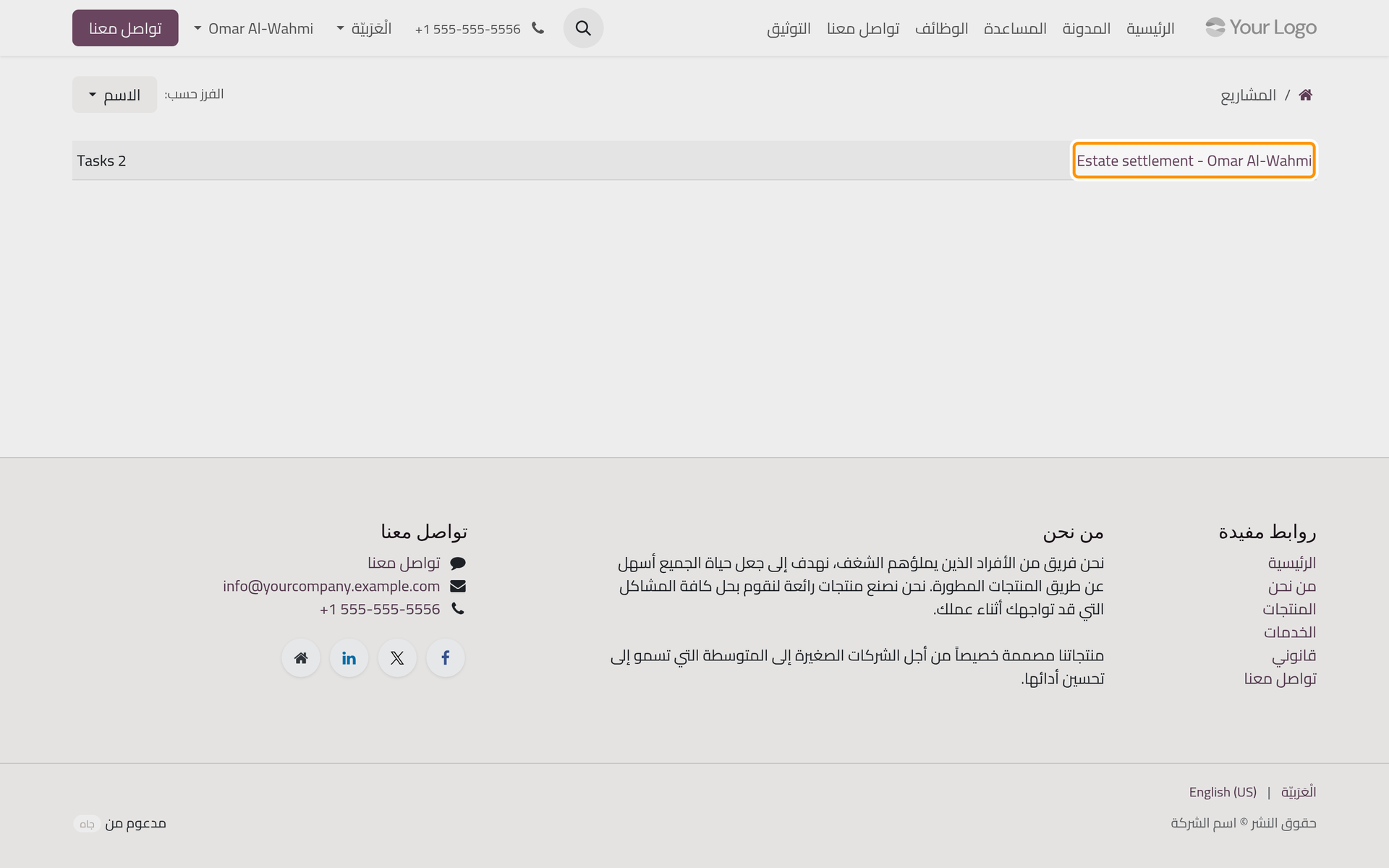Click the تواصل معنا footer heading
The image size is (1389, 868).
pyautogui.click(x=424, y=532)
